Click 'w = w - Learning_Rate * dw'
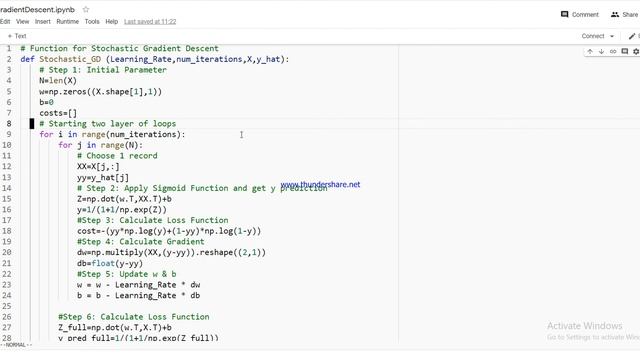 [x=138, y=285]
